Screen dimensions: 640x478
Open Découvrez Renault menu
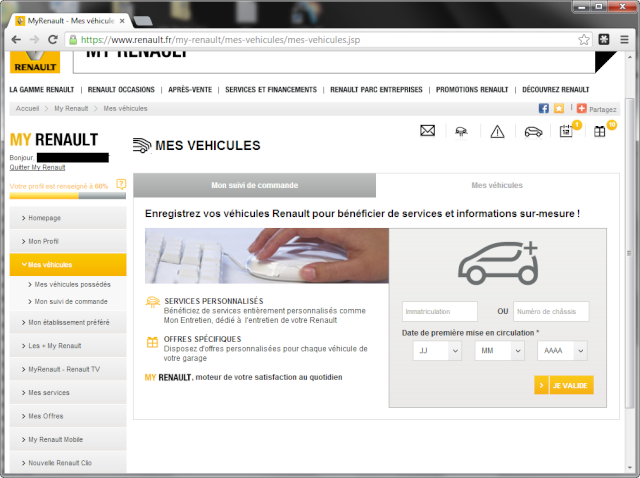[556, 89]
